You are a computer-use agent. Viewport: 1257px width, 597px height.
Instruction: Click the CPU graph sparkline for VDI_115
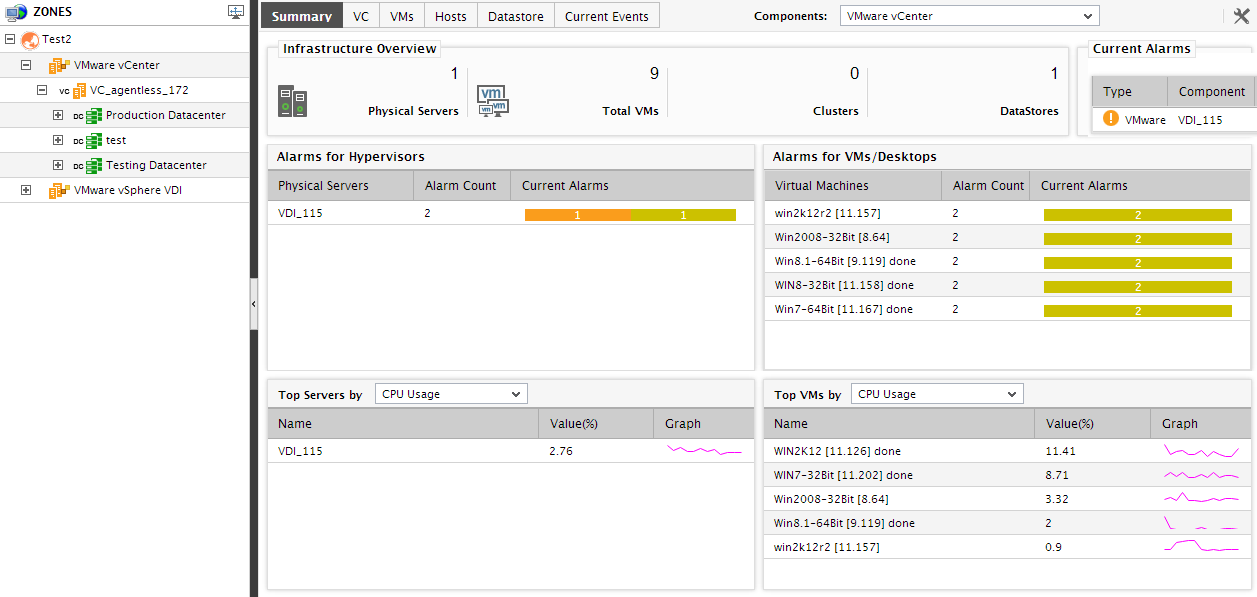point(705,451)
